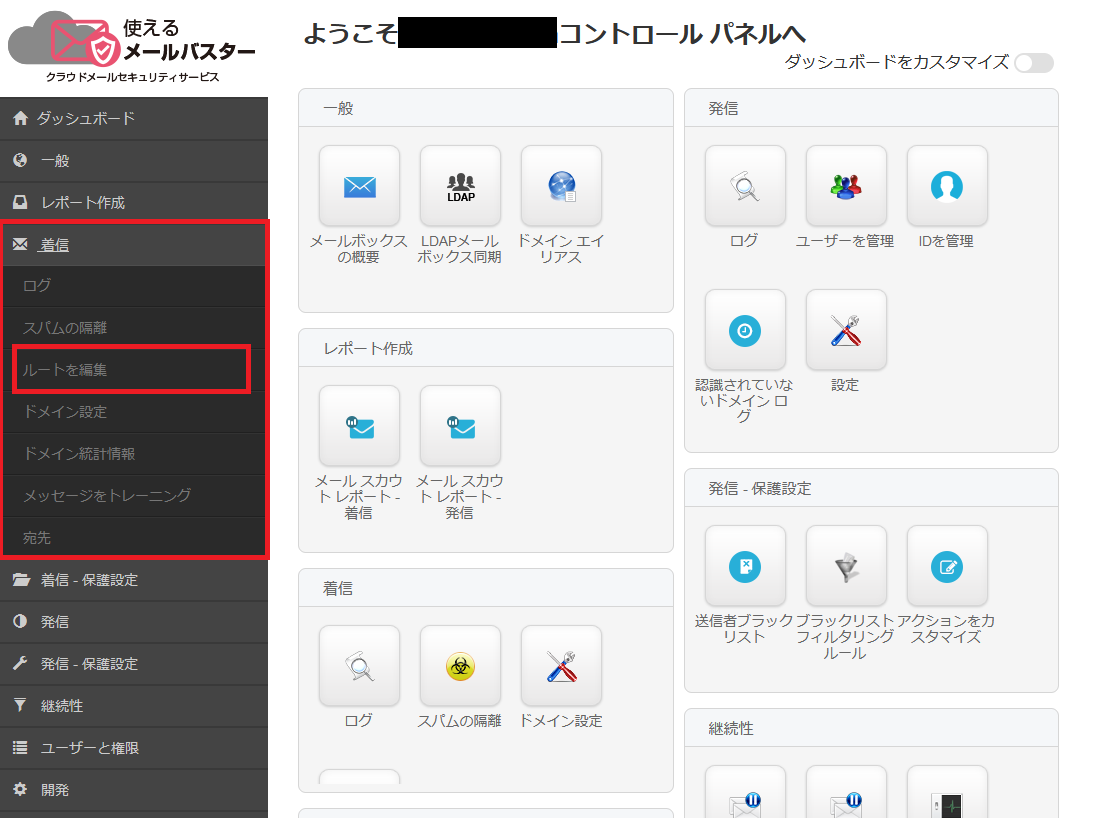Open ログ icon in 発信 panel
Screen dimensions: 1098x818
tap(745, 186)
